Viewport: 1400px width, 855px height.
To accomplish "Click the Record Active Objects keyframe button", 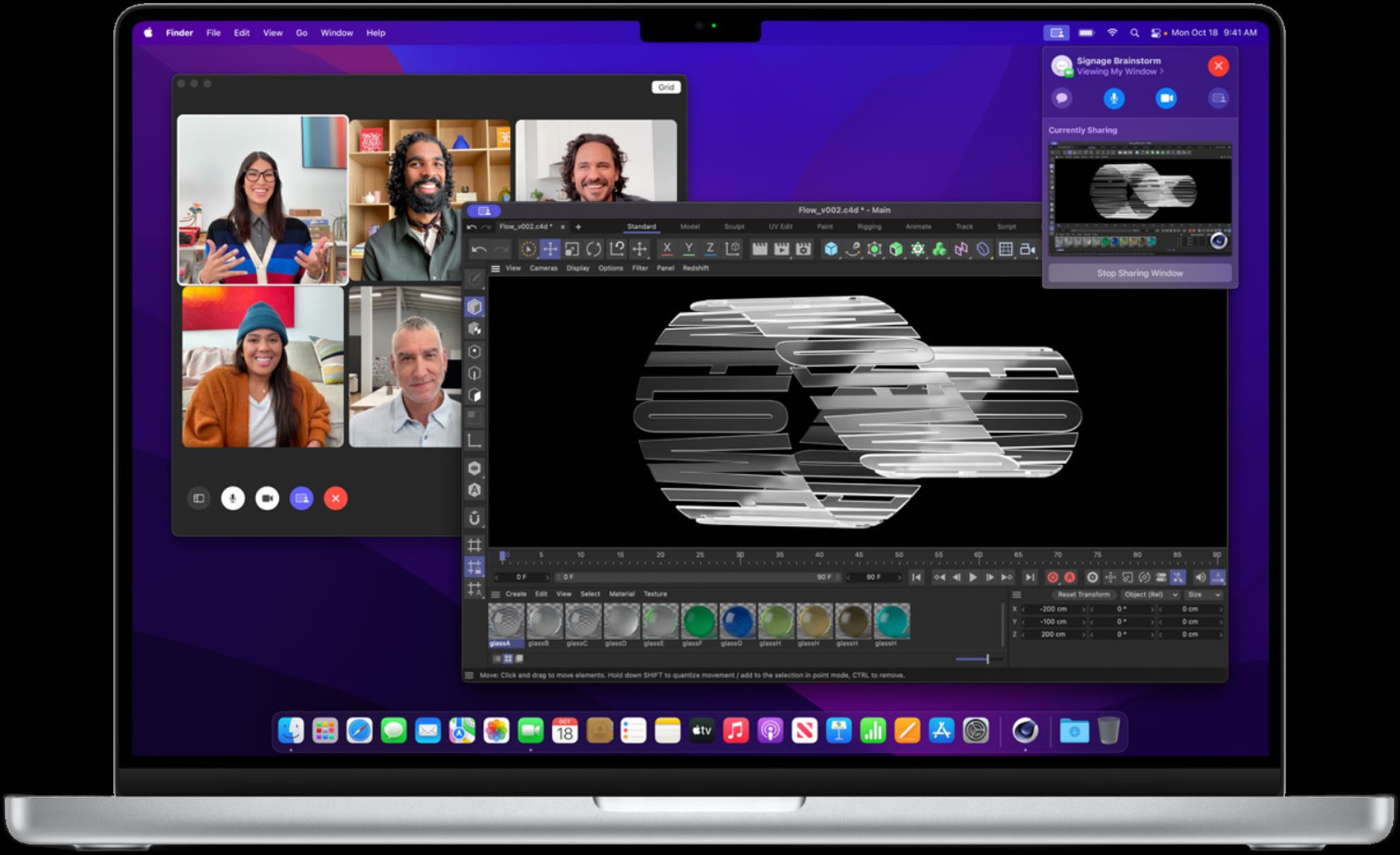I will click(1052, 577).
